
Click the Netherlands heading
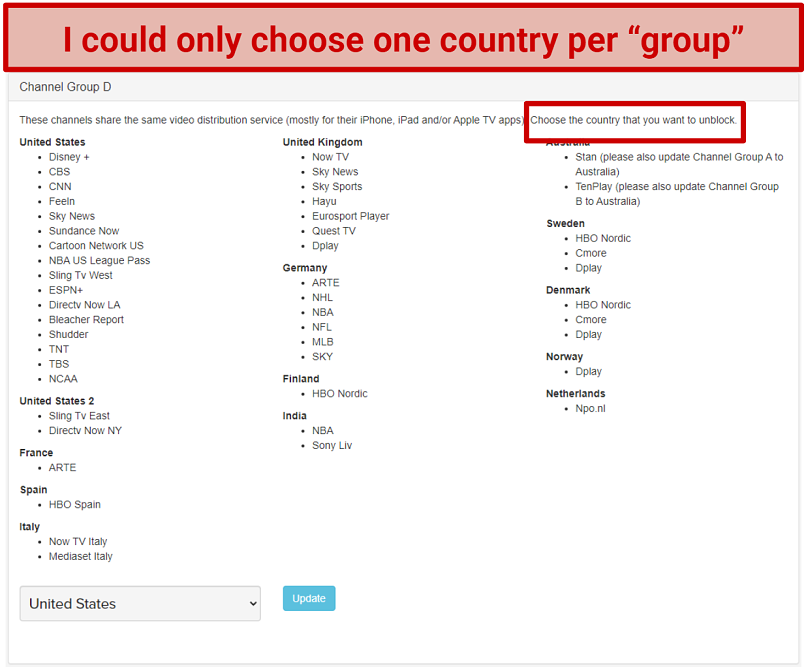576,394
